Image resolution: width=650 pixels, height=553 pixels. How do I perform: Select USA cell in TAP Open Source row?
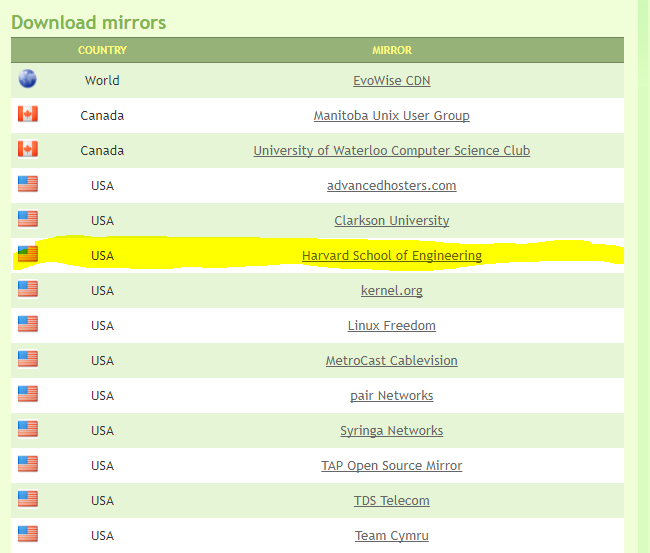pos(102,466)
